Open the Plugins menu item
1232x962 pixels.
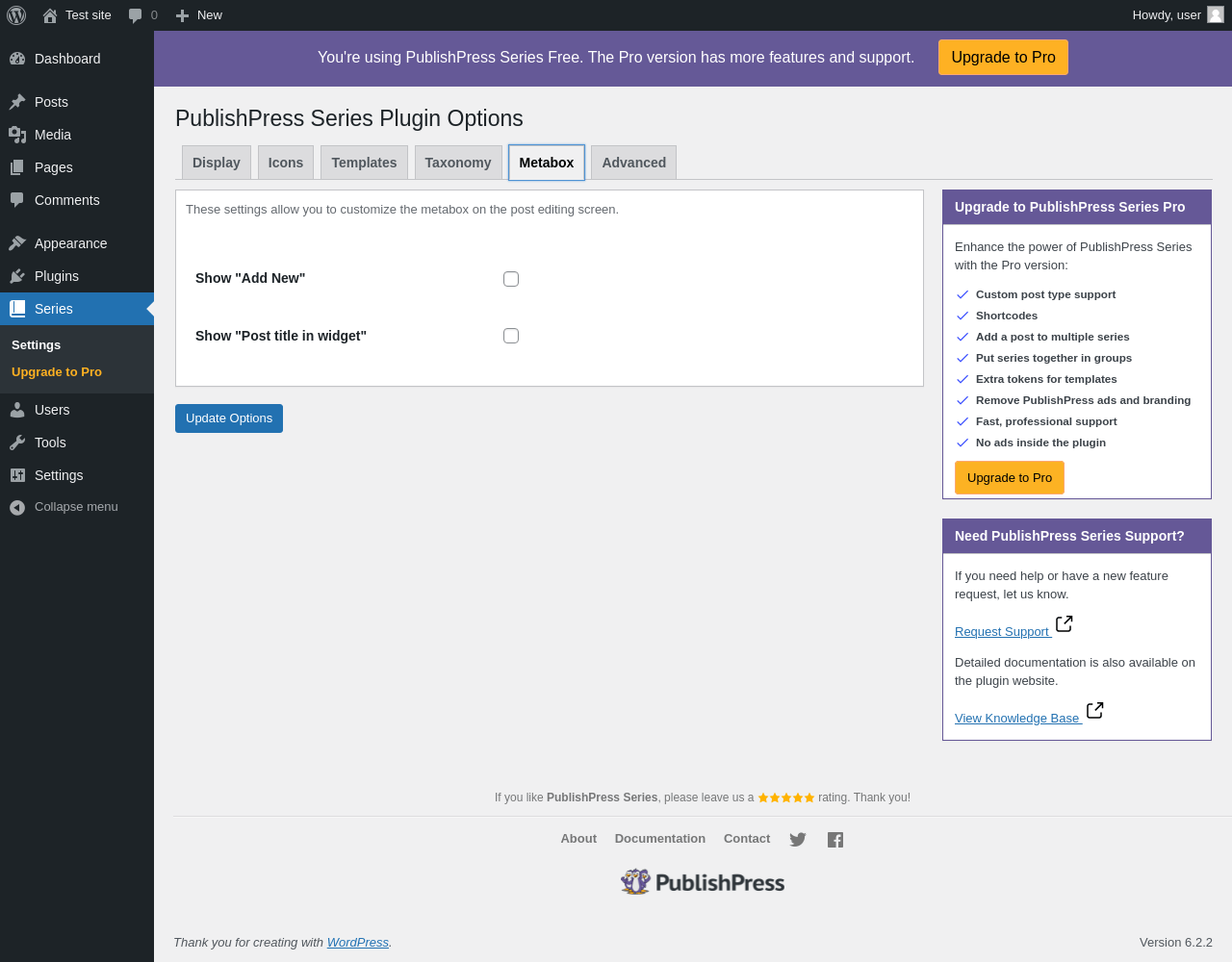[77, 276]
